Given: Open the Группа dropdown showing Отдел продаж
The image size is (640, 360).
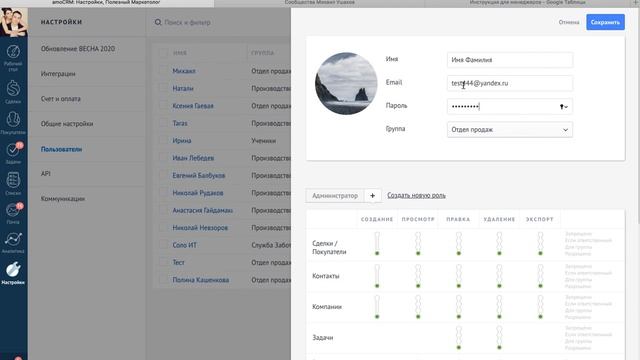Looking at the screenshot, I should [510, 130].
